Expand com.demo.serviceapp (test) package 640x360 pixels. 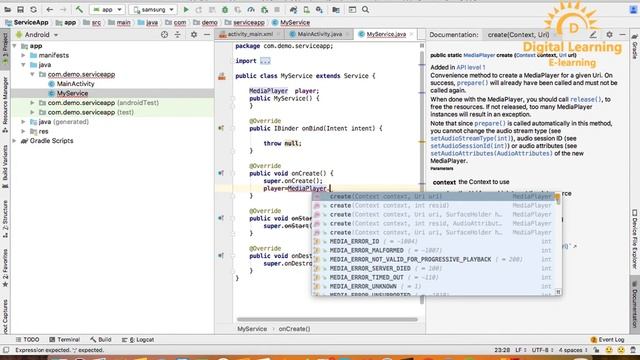32,112
